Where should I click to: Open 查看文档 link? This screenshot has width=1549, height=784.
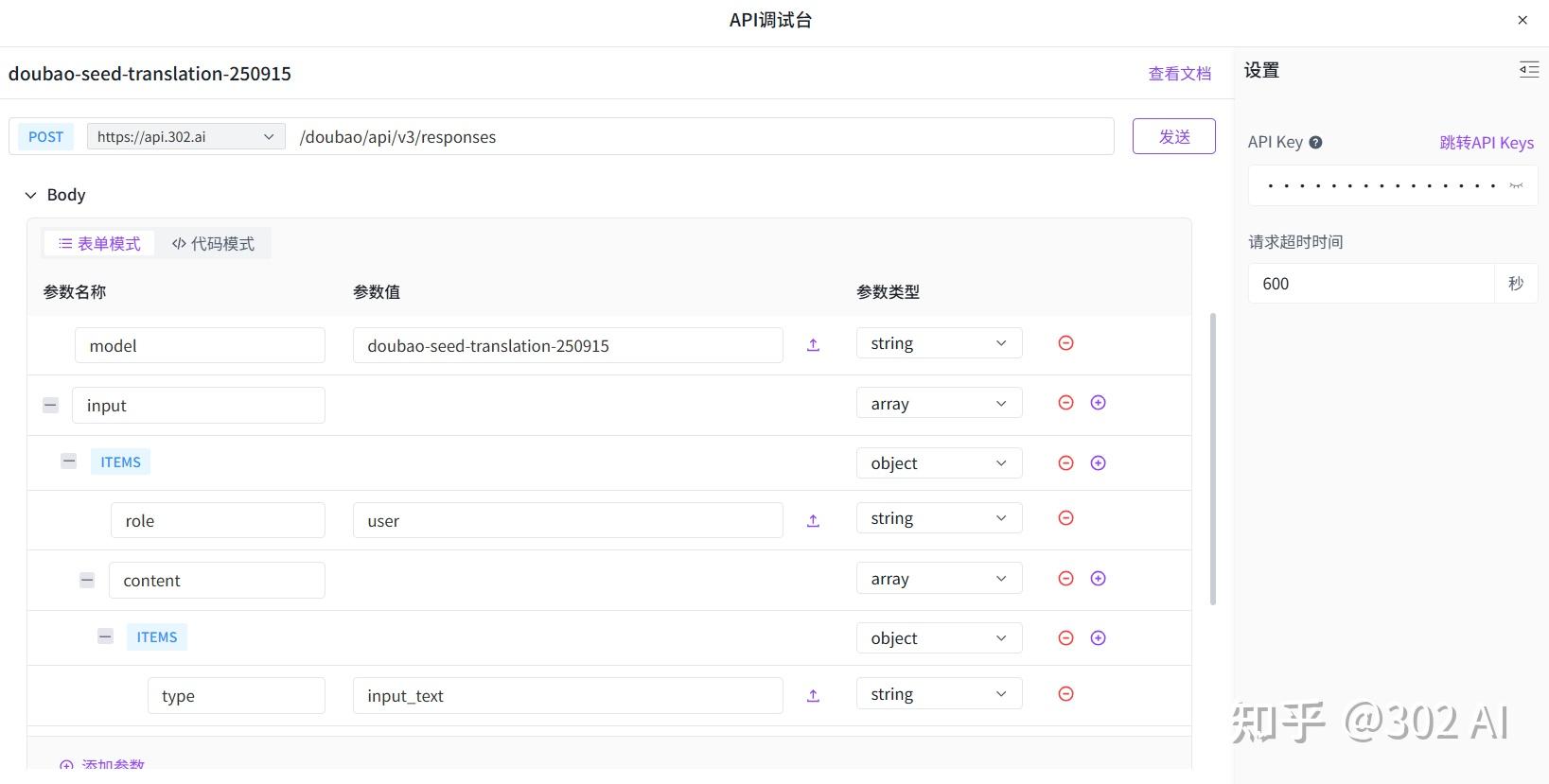pos(1179,74)
